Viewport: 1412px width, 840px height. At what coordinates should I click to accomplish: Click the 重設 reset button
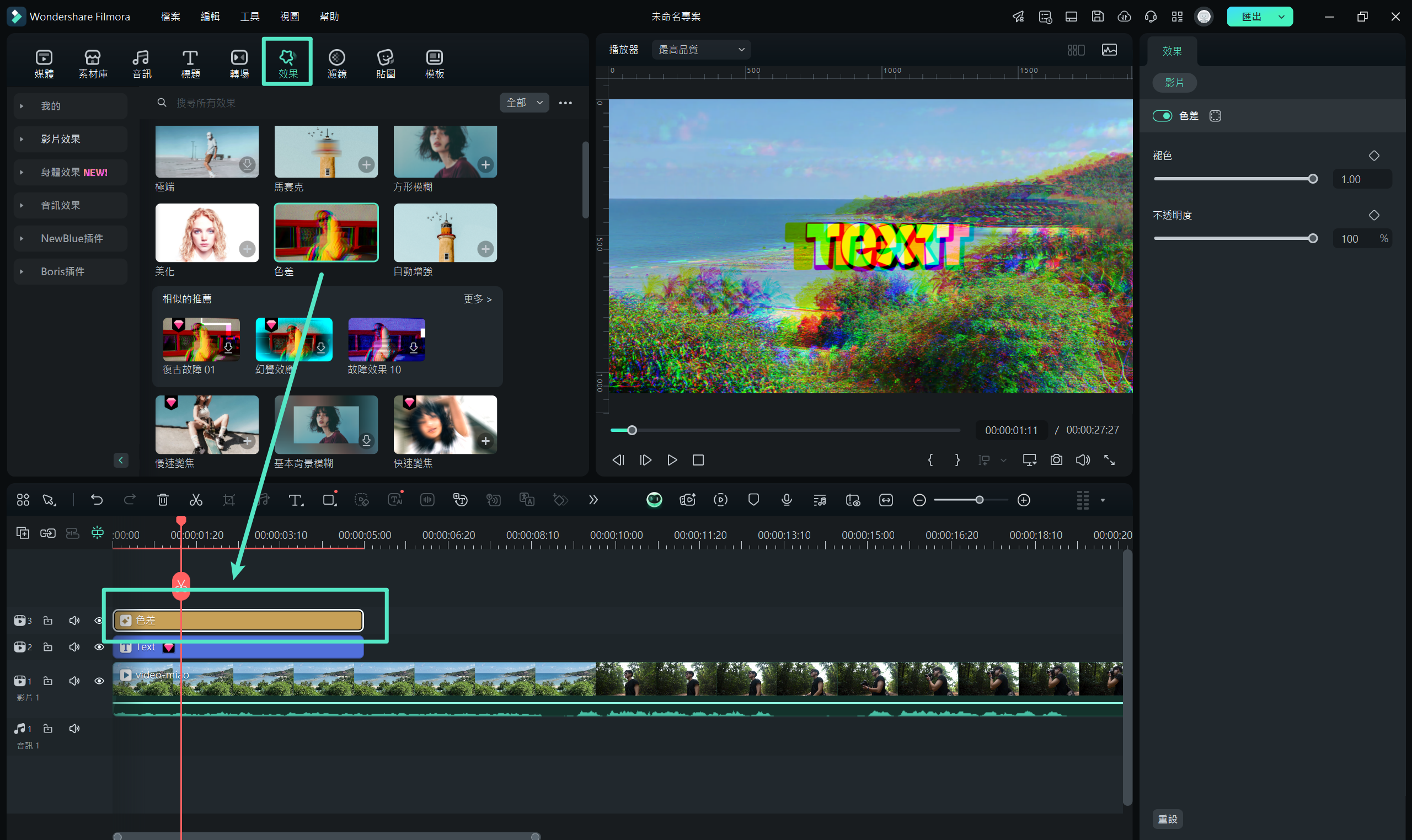tap(1168, 819)
